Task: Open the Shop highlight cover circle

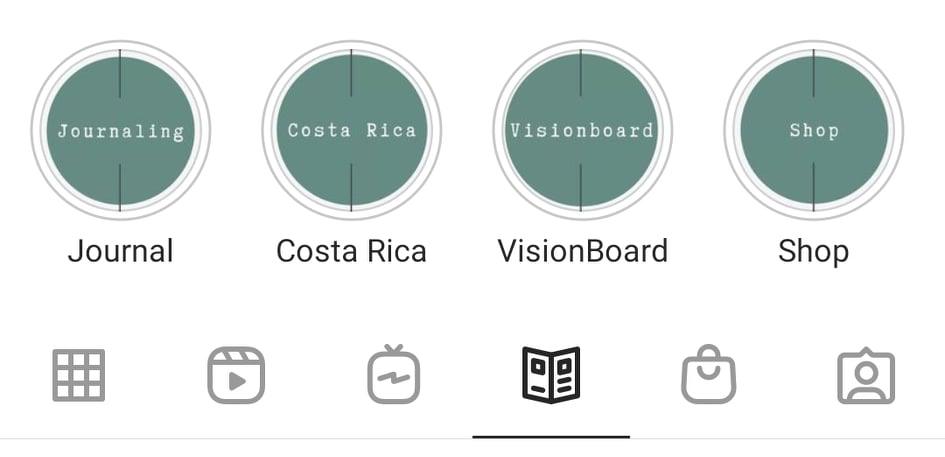Action: point(814,130)
